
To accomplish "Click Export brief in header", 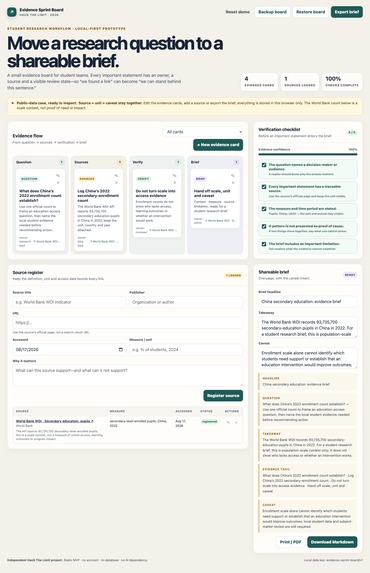I will pyautogui.click(x=347, y=12).
